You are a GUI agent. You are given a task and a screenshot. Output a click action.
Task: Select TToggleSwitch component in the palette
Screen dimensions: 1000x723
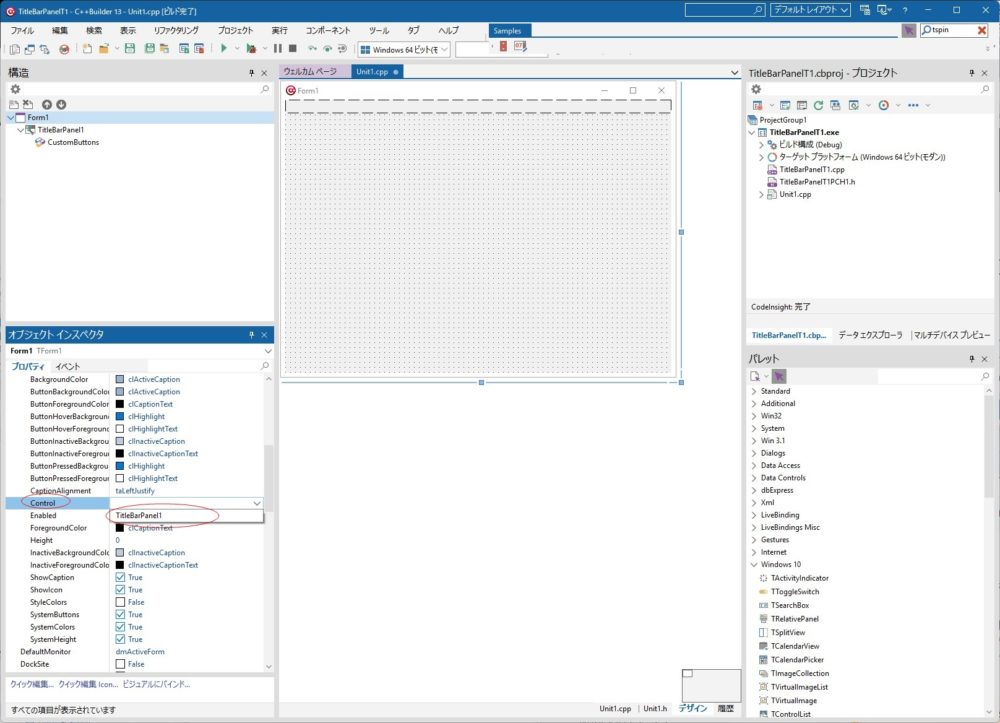795,591
